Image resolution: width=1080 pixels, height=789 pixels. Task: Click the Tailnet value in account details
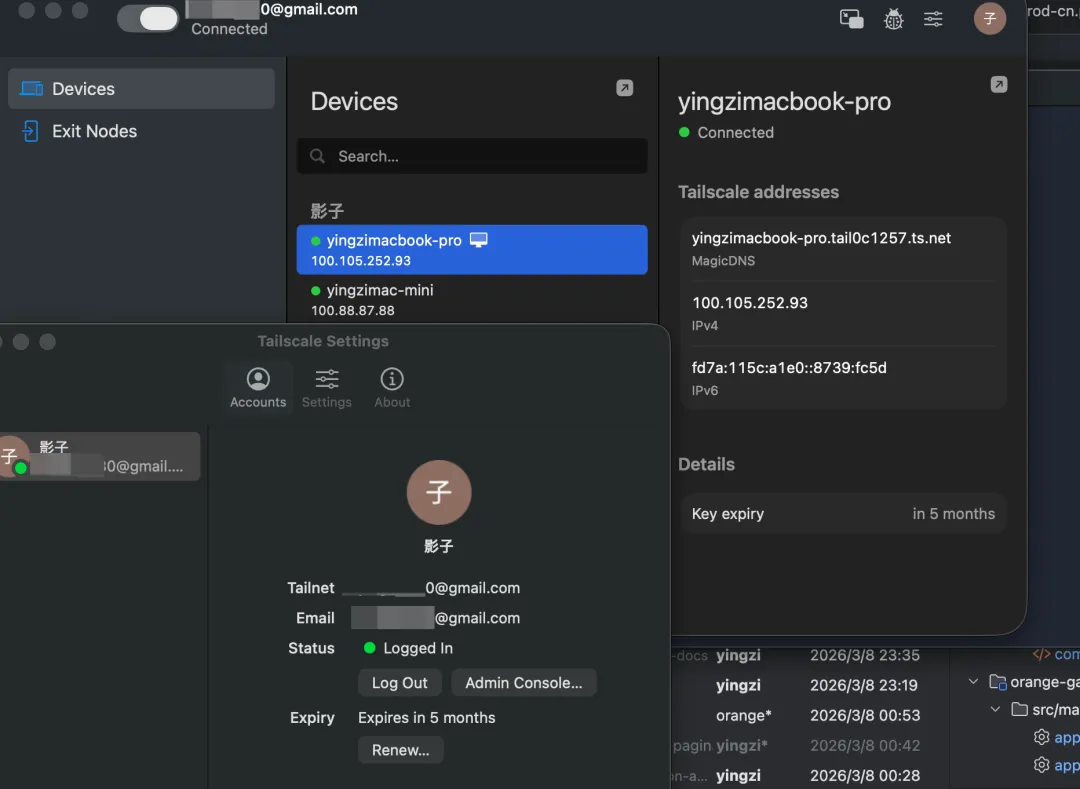pyautogui.click(x=431, y=588)
